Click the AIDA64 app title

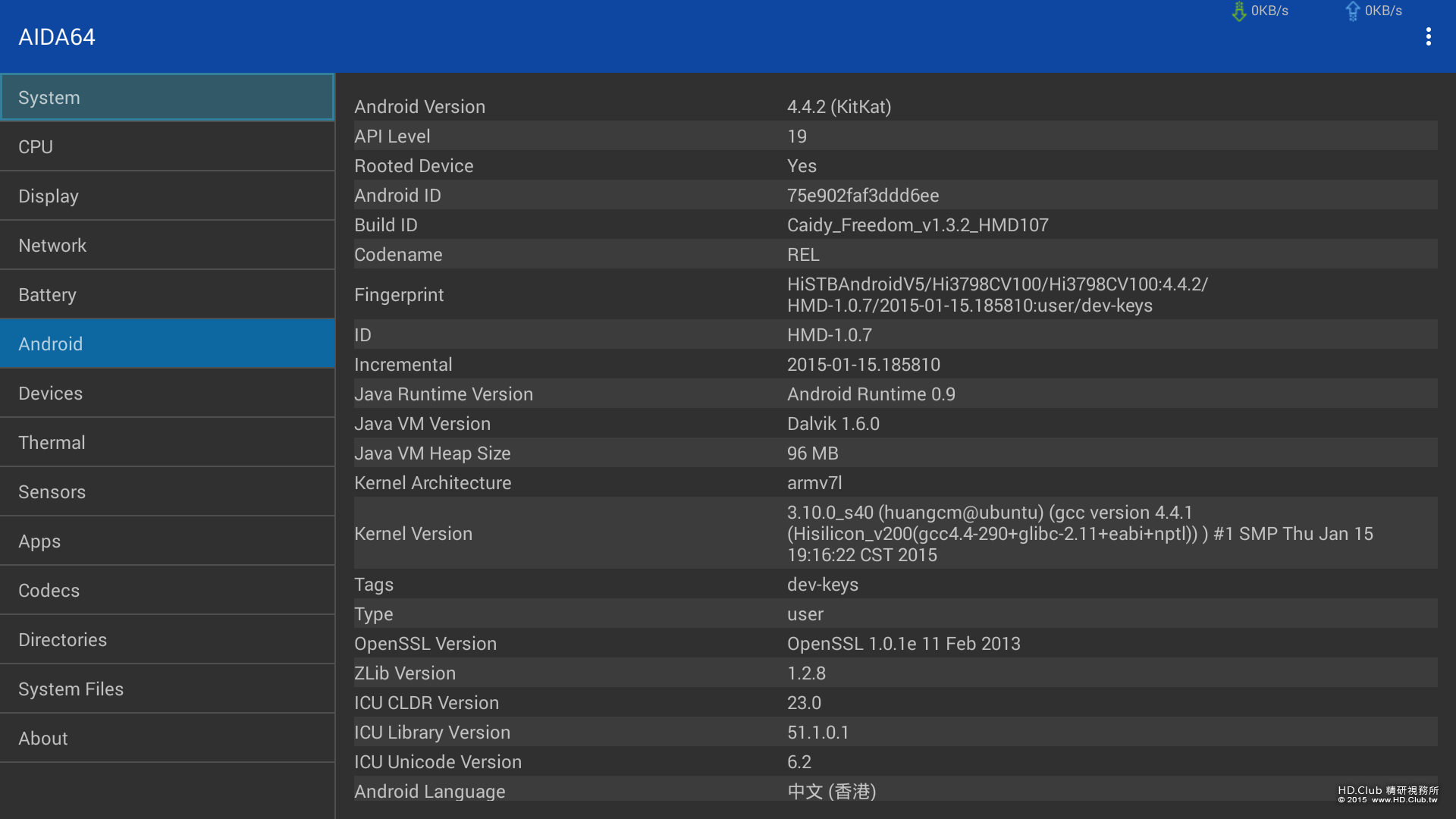tap(57, 36)
